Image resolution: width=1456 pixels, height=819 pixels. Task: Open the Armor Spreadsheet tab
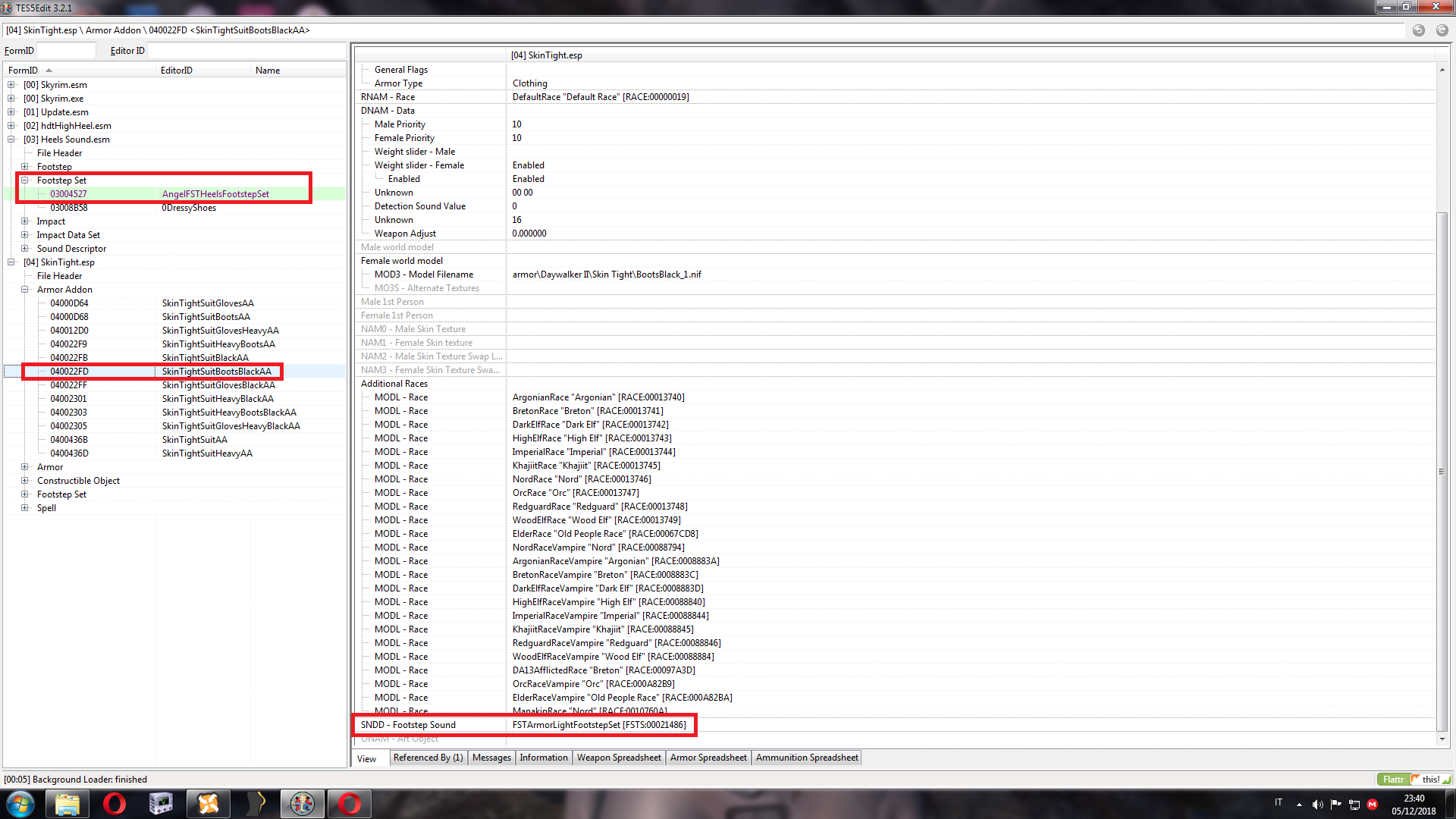point(708,758)
